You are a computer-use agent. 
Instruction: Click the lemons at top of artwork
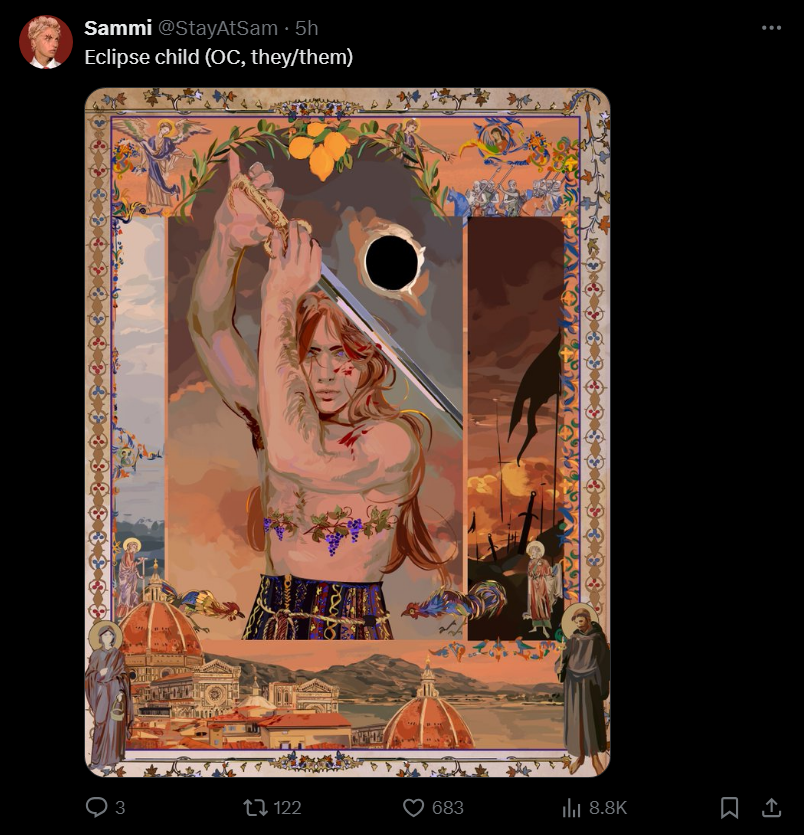pos(321,150)
